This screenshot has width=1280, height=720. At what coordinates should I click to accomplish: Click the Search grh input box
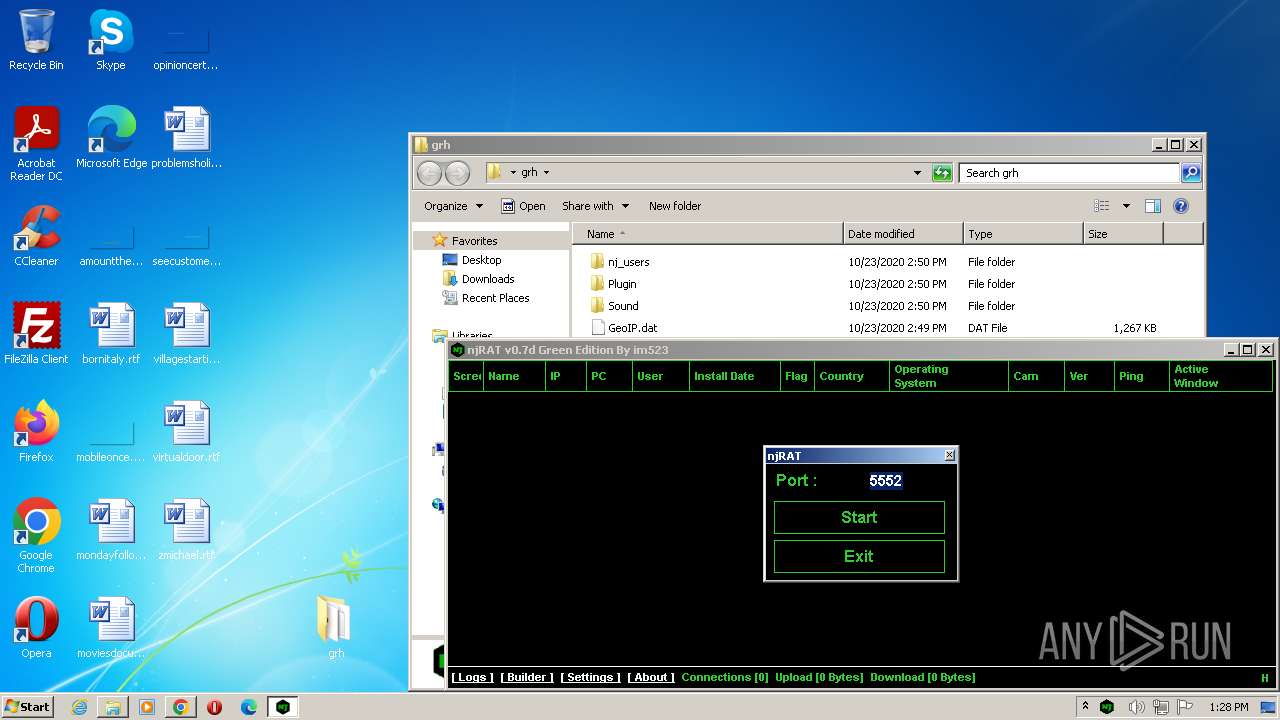tap(1069, 173)
